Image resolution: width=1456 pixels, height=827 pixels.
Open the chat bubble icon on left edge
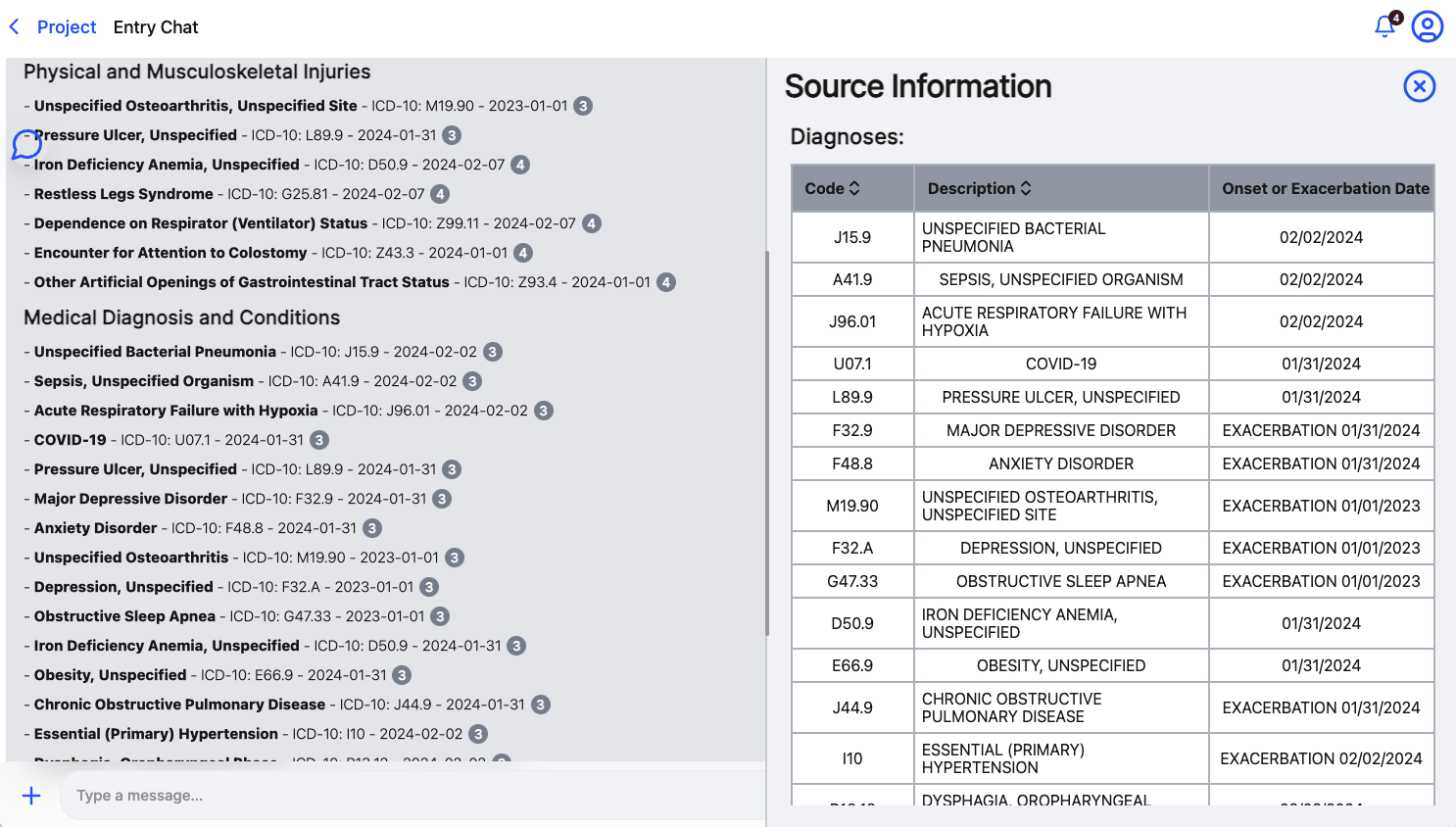click(26, 145)
